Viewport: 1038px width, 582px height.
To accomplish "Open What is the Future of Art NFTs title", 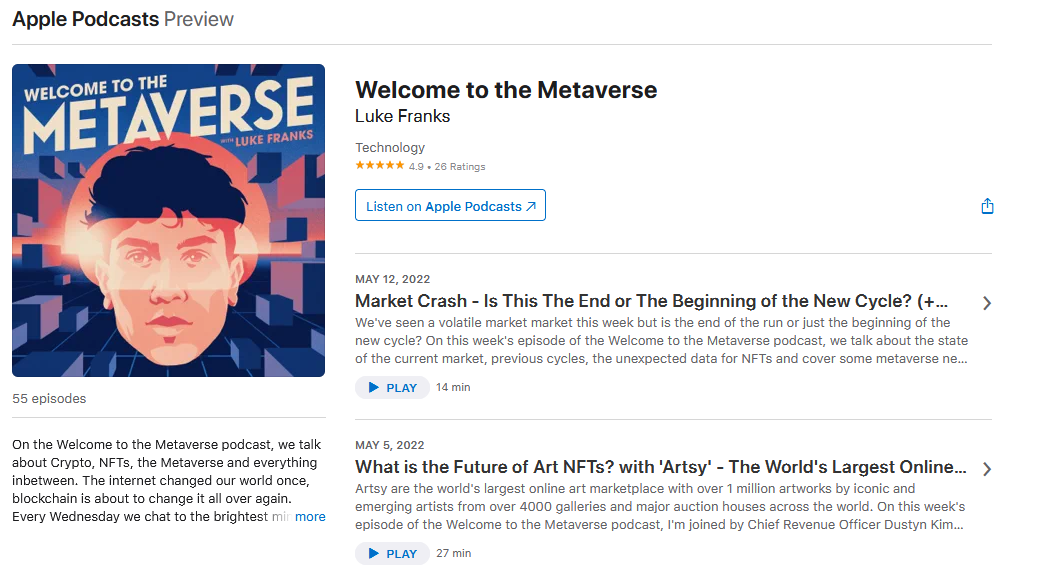I will click(660, 467).
